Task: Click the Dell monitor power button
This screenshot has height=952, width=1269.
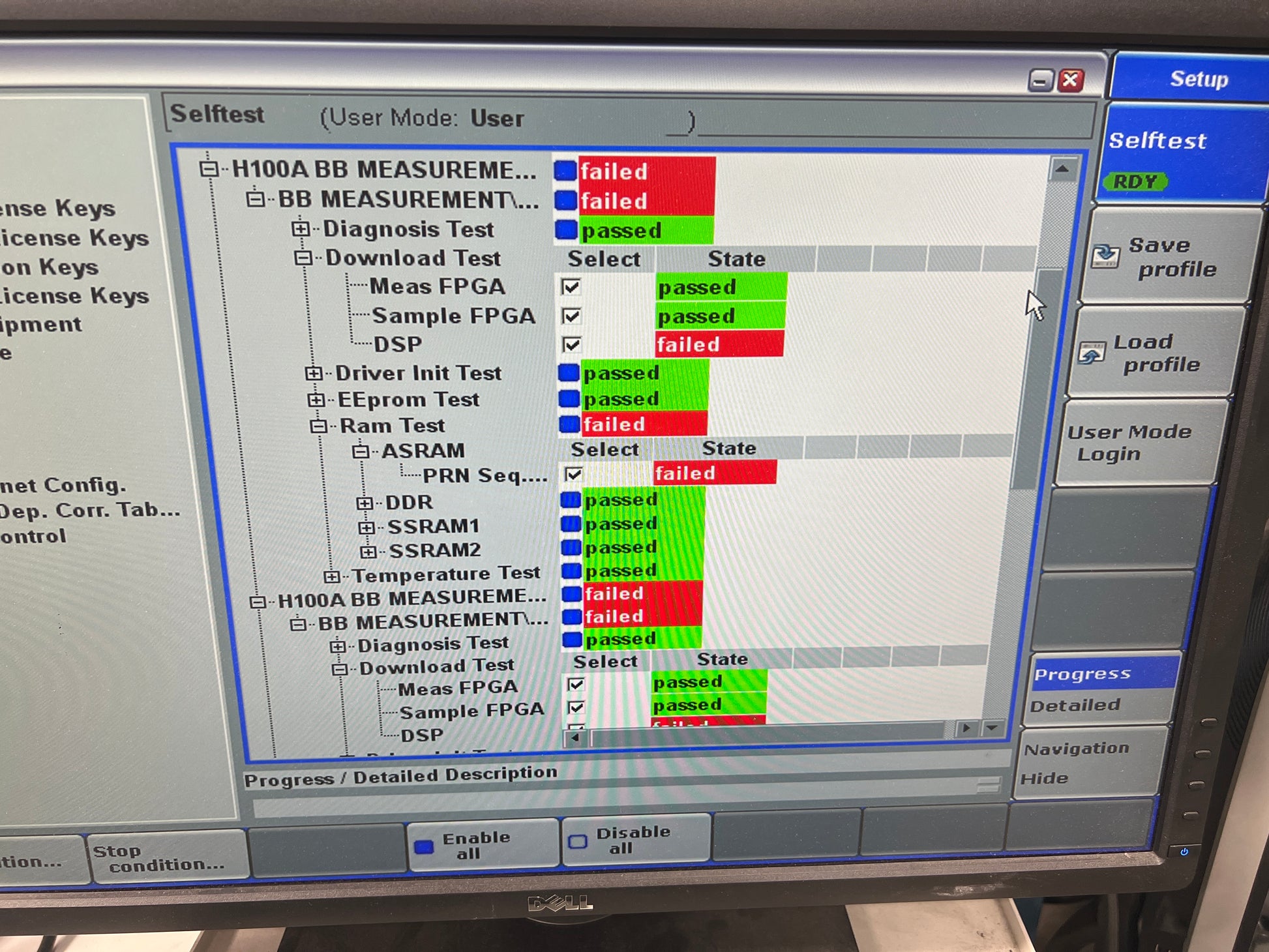Action: tap(1184, 852)
